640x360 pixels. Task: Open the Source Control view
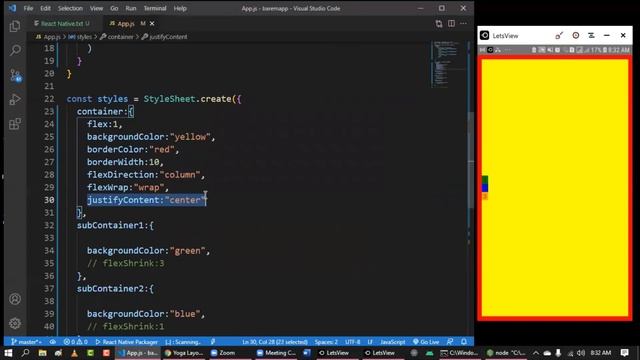coord(15,75)
